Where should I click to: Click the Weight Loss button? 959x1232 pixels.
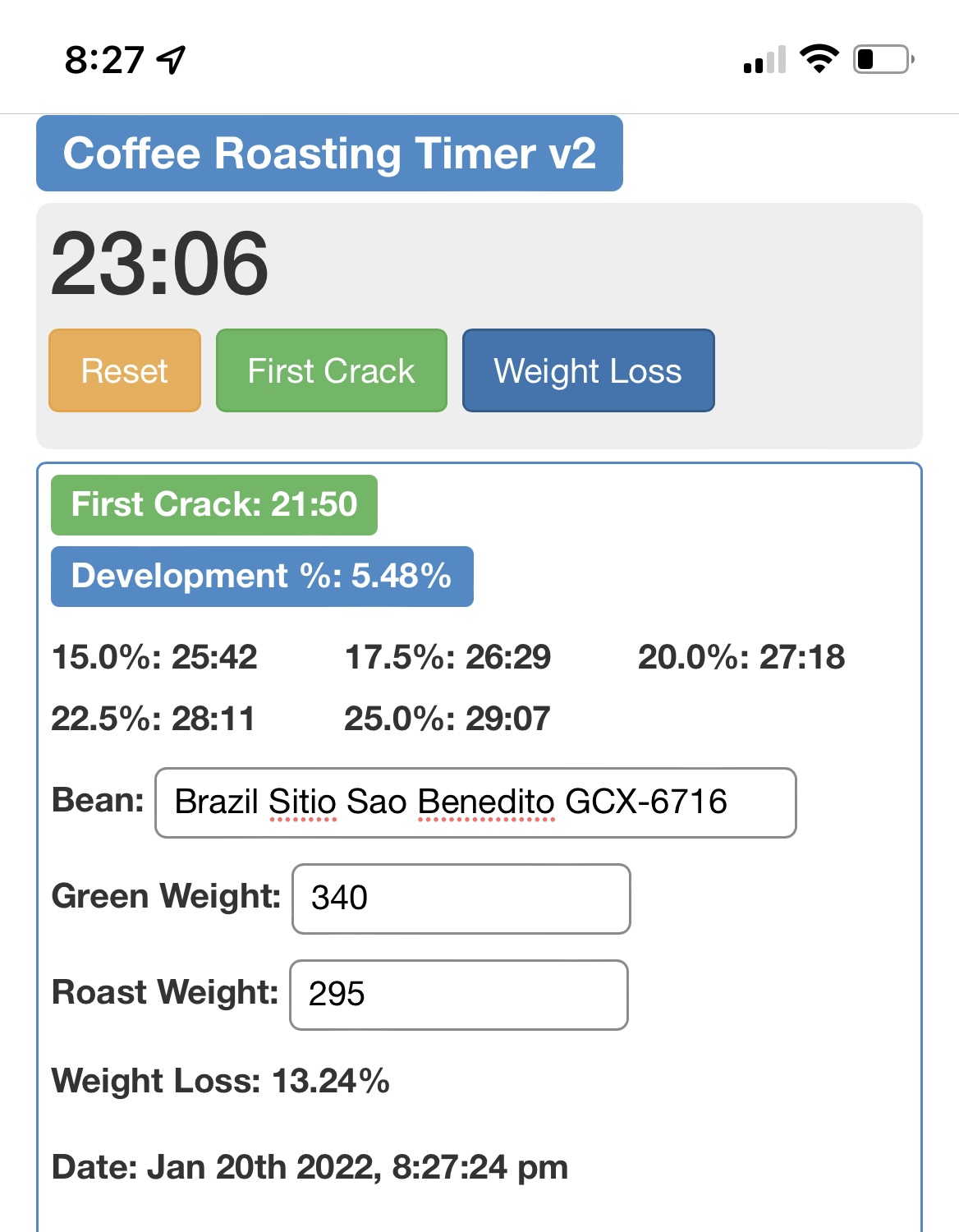[588, 370]
